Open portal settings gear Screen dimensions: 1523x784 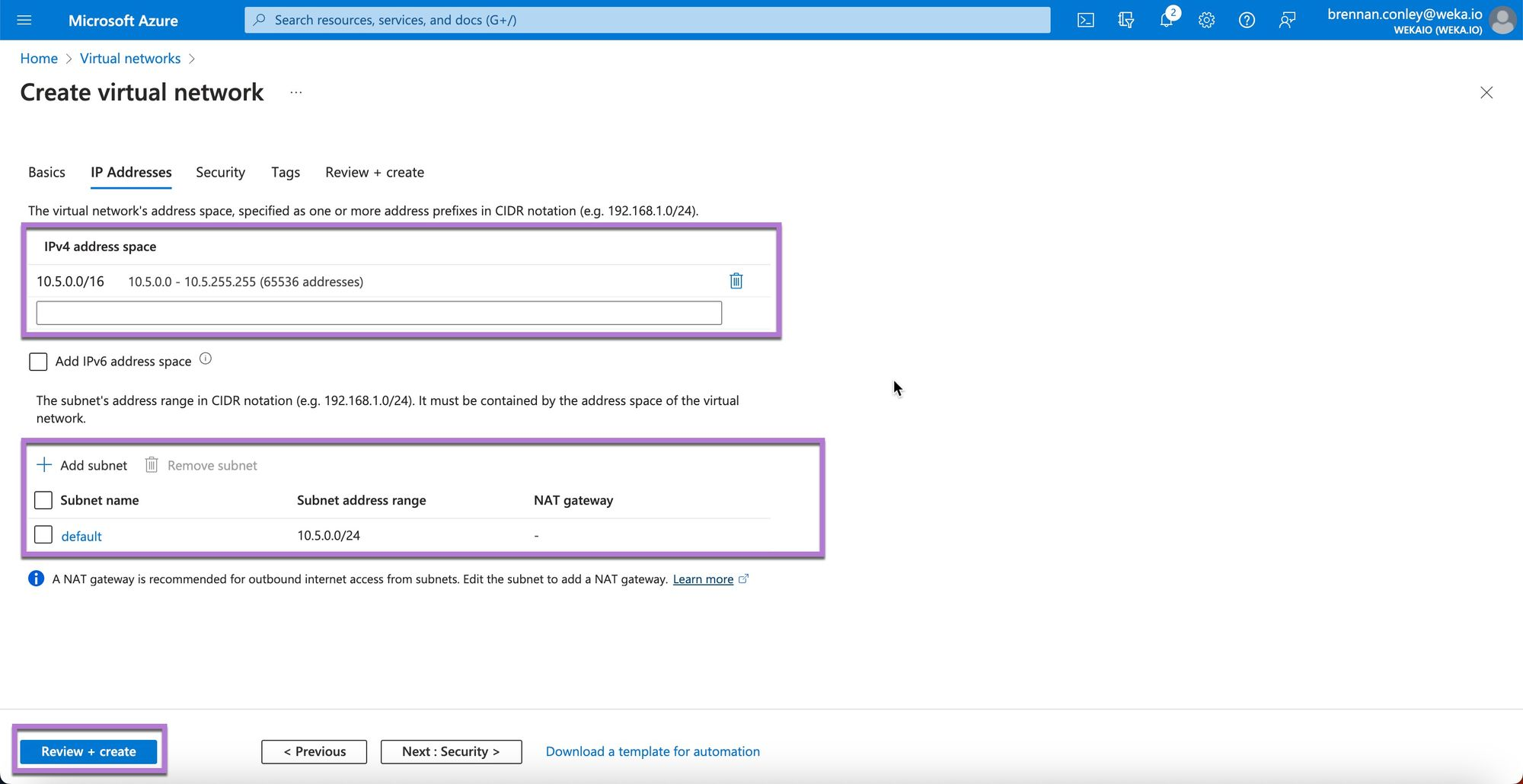[x=1206, y=20]
